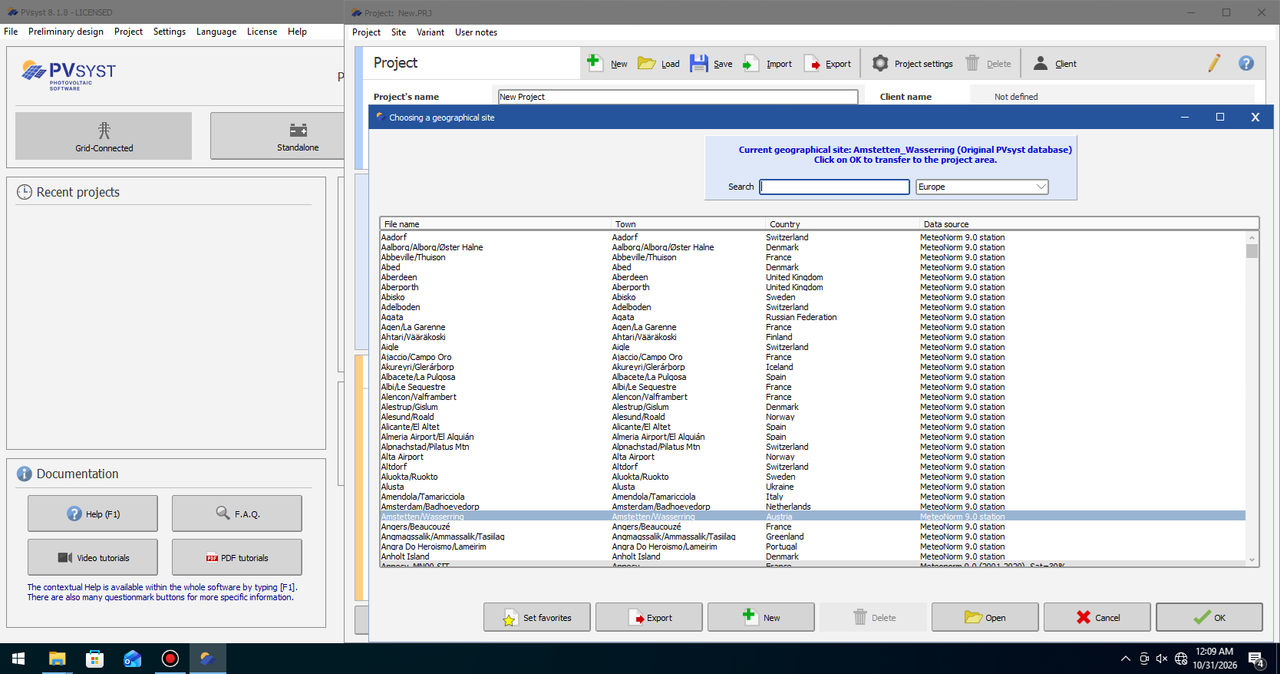Click the Import icon in Project toolbar
Screen dimensions: 1280x674
[x=751, y=63]
